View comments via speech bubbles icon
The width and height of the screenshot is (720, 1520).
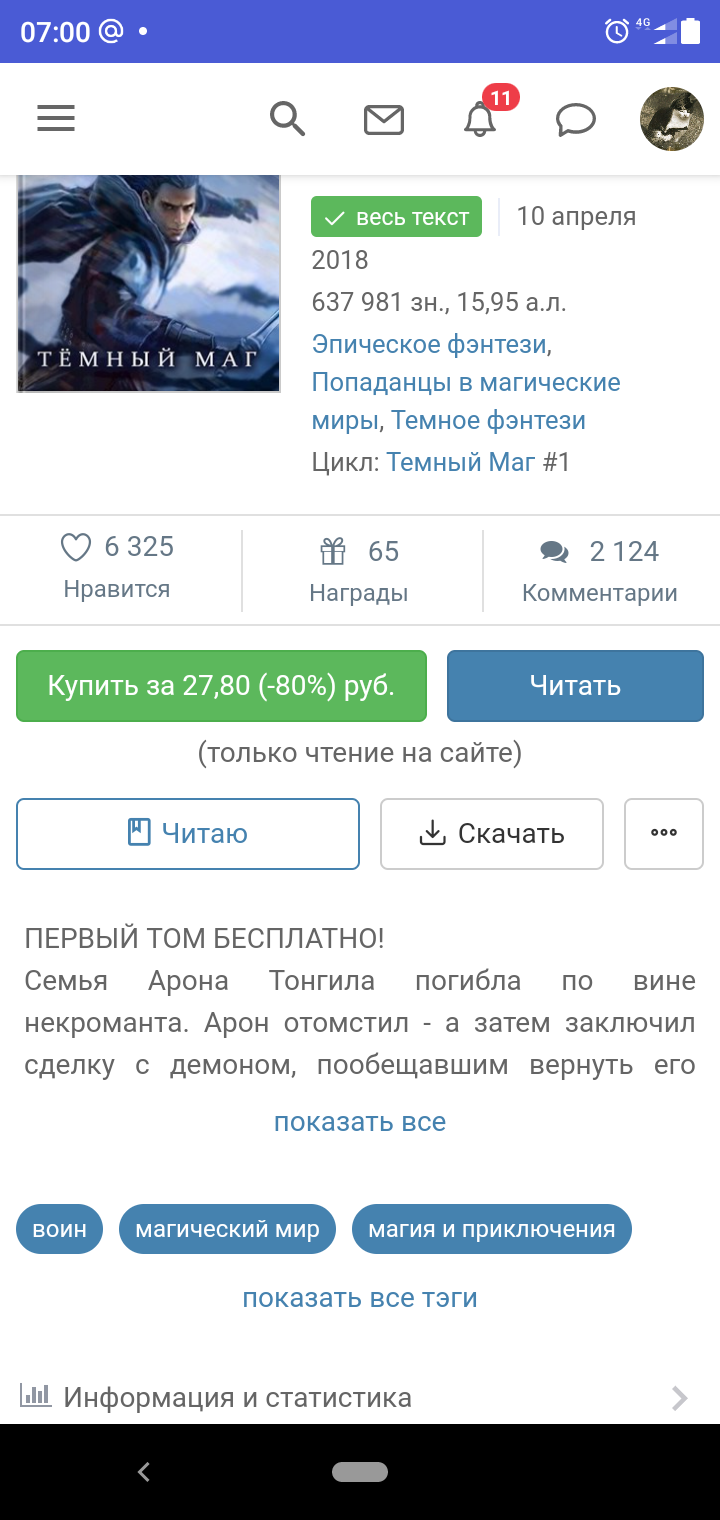pos(554,552)
